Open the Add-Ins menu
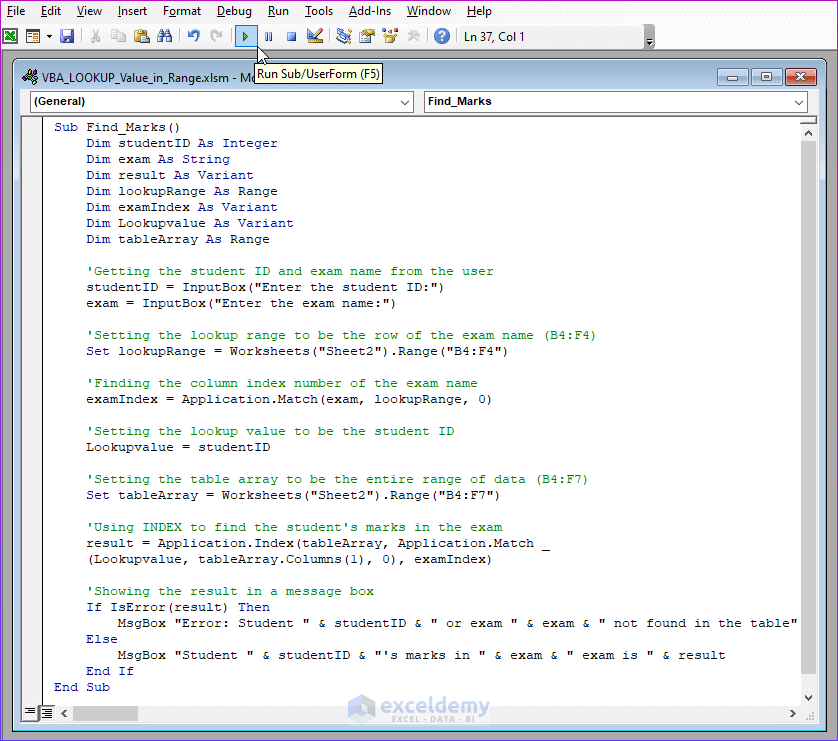 coord(370,11)
